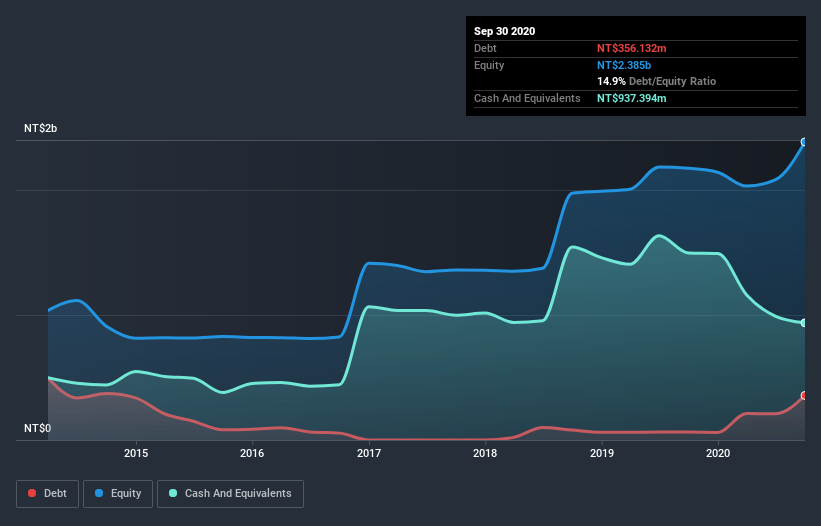Image resolution: width=821 pixels, height=526 pixels.
Task: Click the 2016 x-axis label
Action: 252,453
